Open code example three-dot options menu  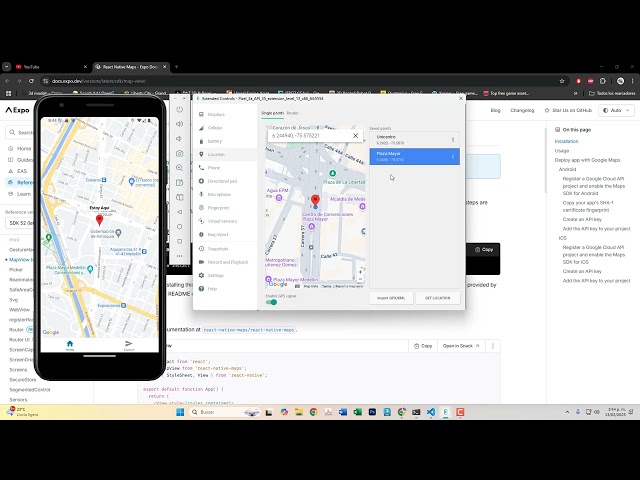(x=493, y=346)
